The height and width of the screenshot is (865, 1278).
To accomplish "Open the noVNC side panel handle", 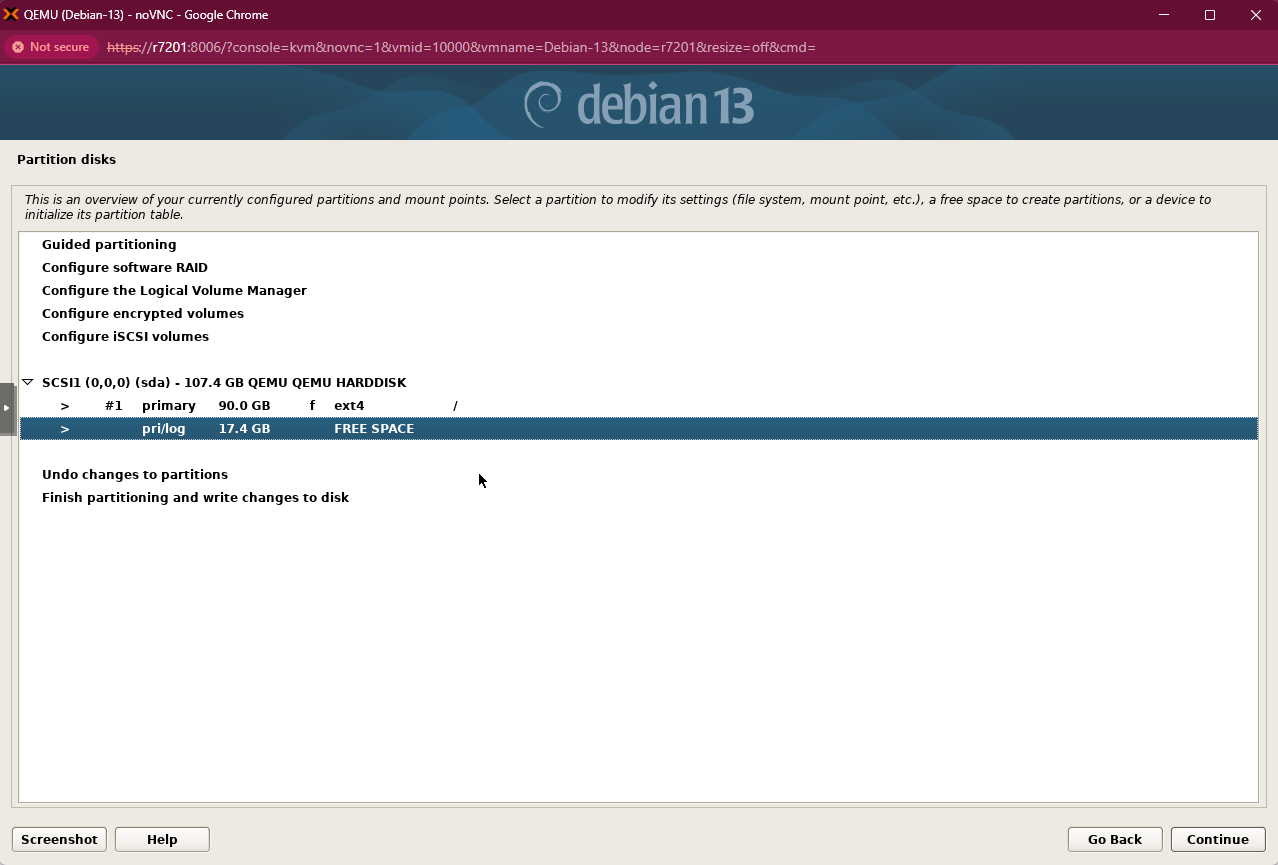I will coord(7,407).
